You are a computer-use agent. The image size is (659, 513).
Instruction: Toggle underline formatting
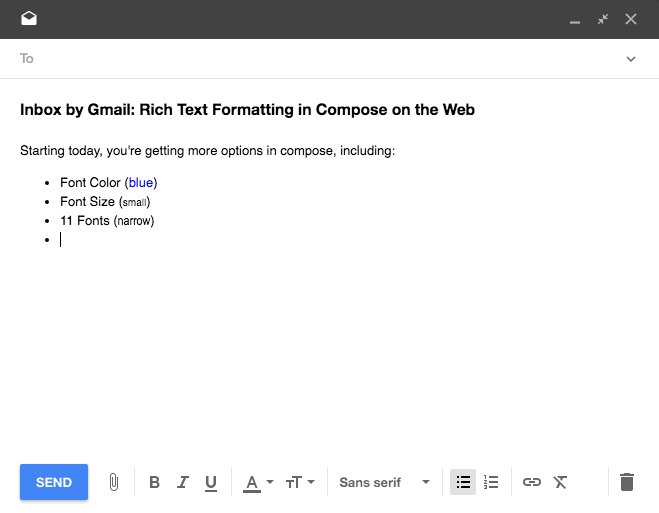click(211, 482)
